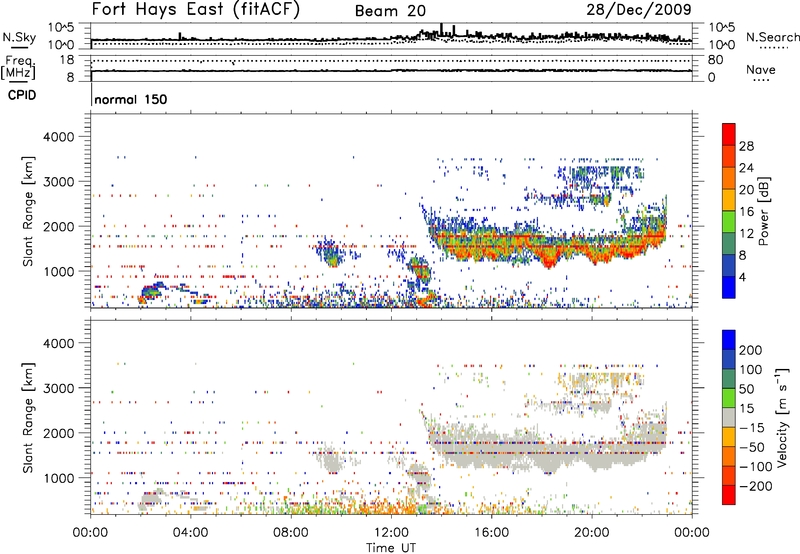Click the "16" label on Power color bar
Screen dimensions: 800x554
point(746,212)
